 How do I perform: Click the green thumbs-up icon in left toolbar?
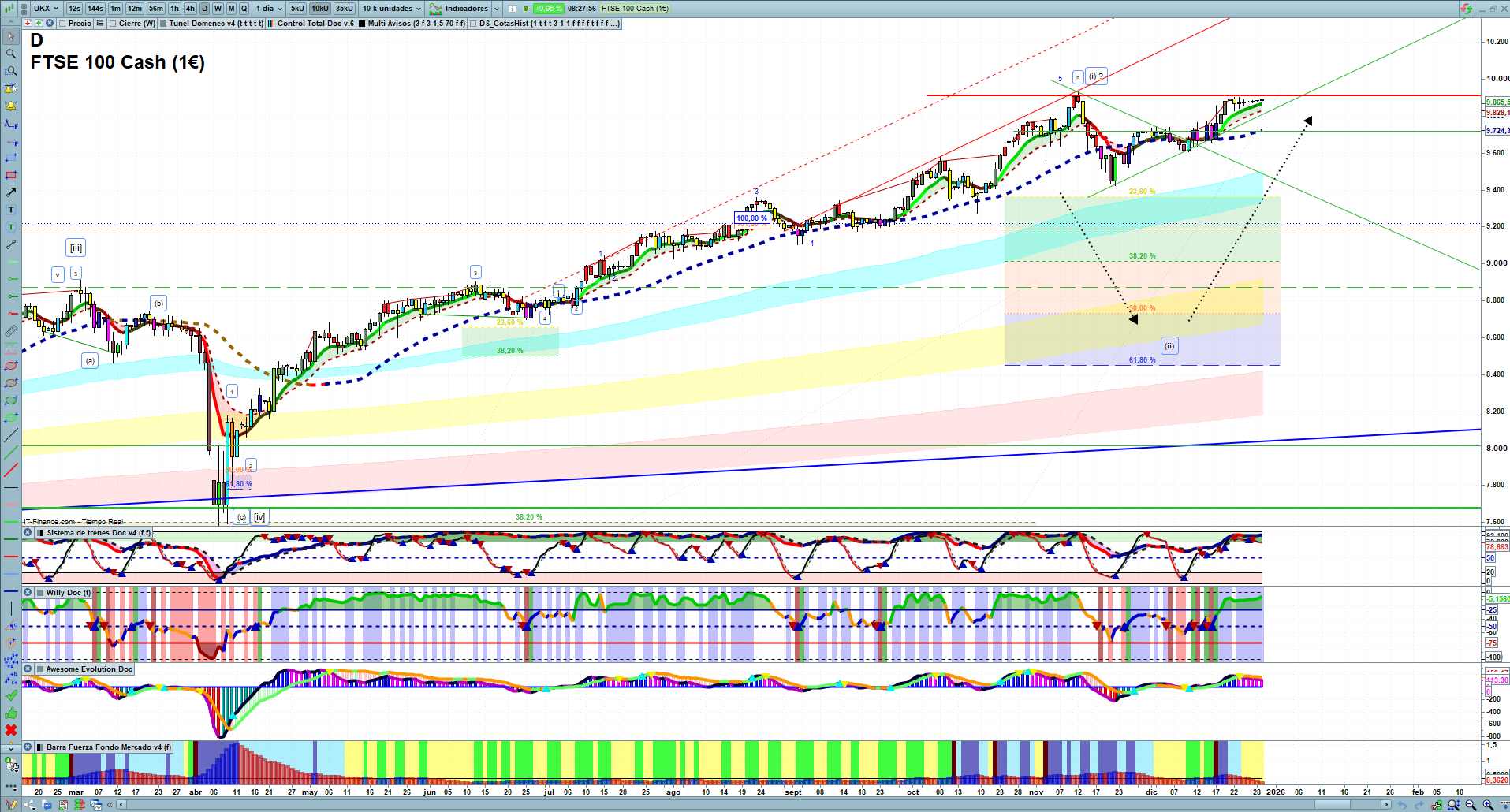pyautogui.click(x=11, y=713)
